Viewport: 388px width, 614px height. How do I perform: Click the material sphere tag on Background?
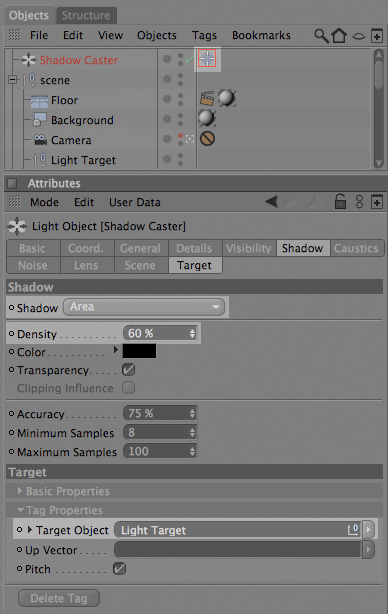pyautogui.click(x=207, y=118)
